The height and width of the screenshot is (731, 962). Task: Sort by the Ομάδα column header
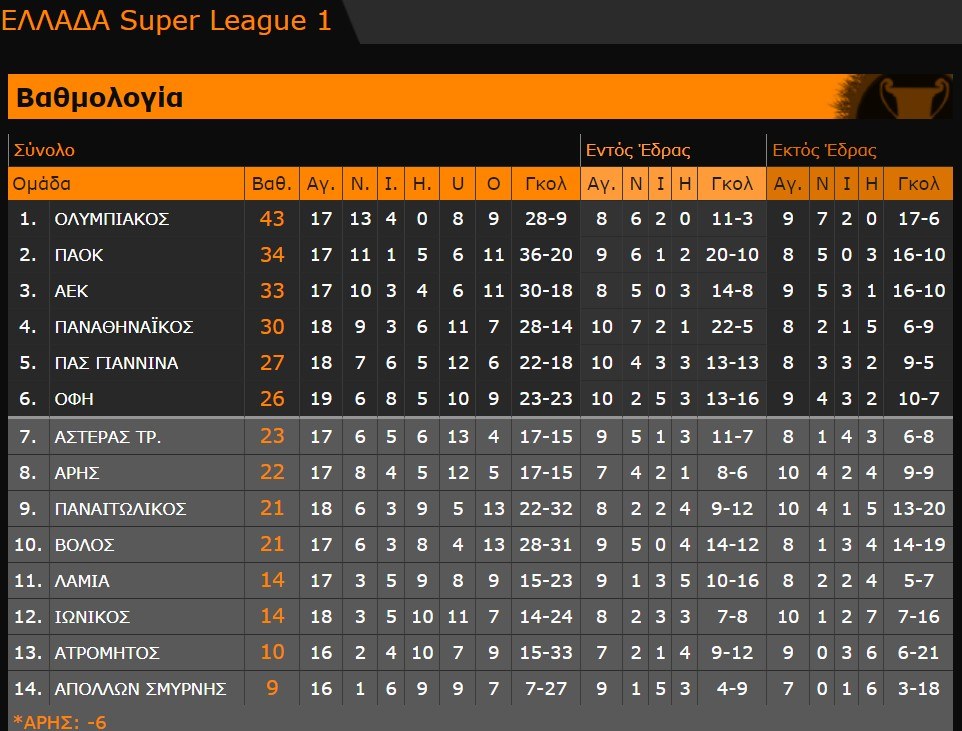(x=42, y=184)
